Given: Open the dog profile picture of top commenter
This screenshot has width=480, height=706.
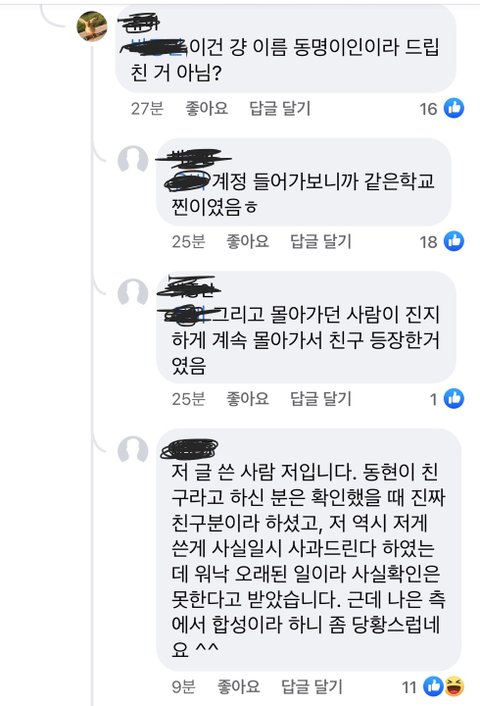Looking at the screenshot, I should point(92,27).
